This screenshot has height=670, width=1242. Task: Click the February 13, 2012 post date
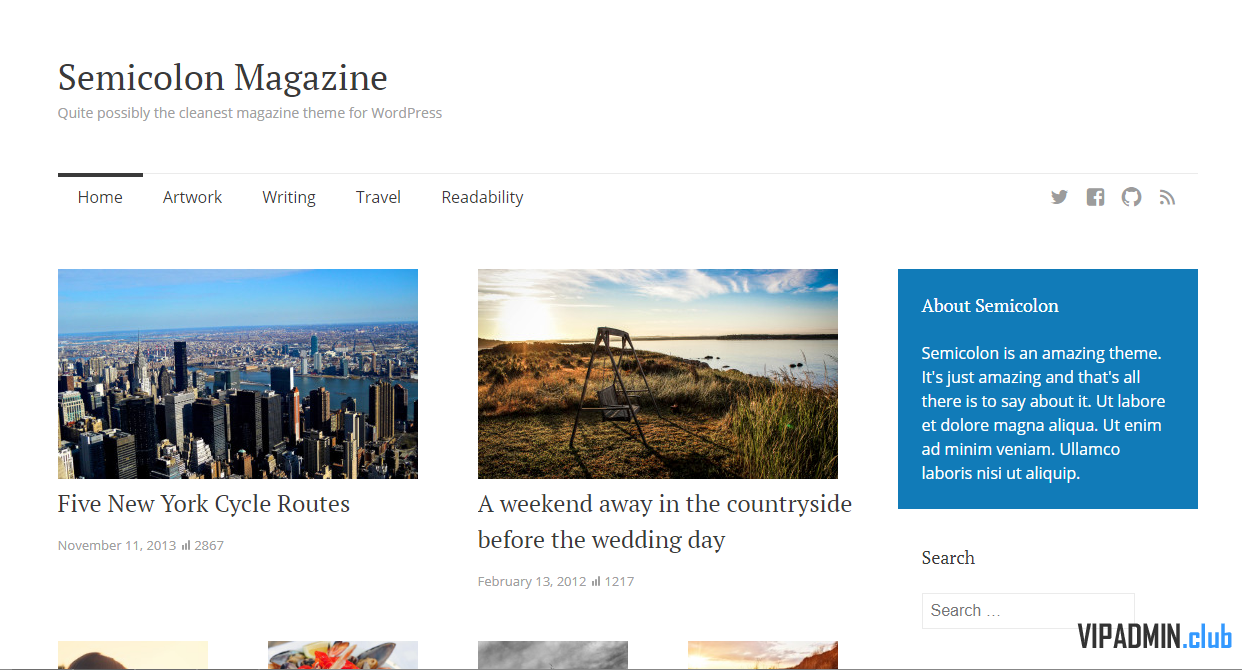tap(532, 582)
